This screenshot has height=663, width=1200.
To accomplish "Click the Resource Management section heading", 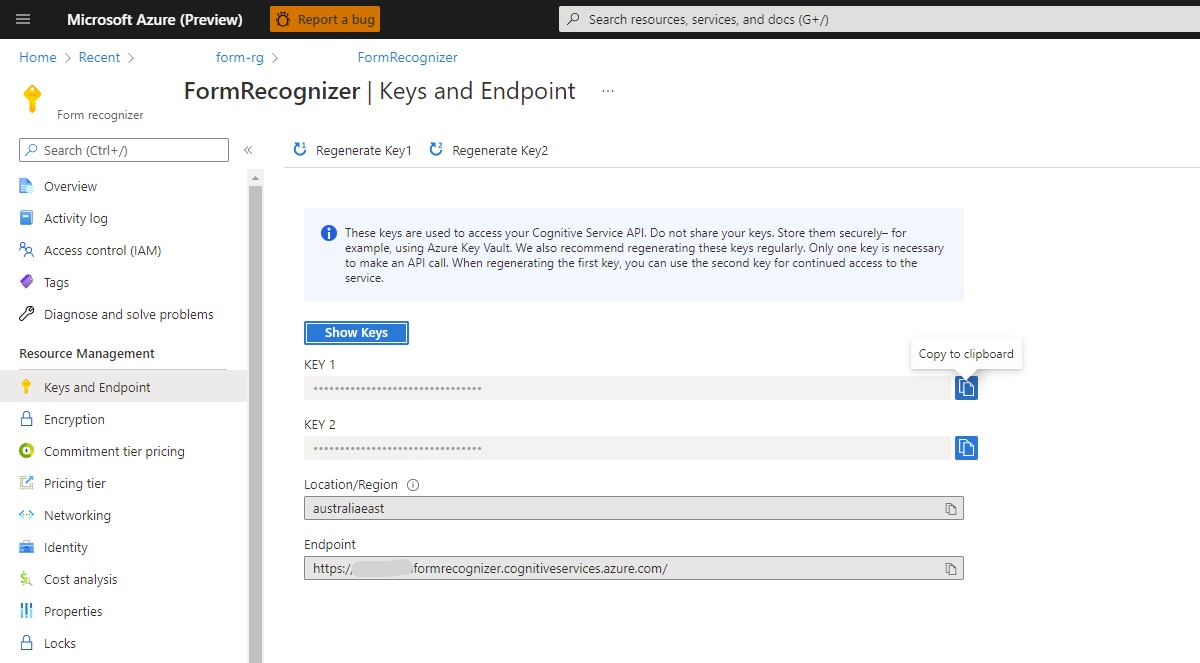I will (x=87, y=353).
